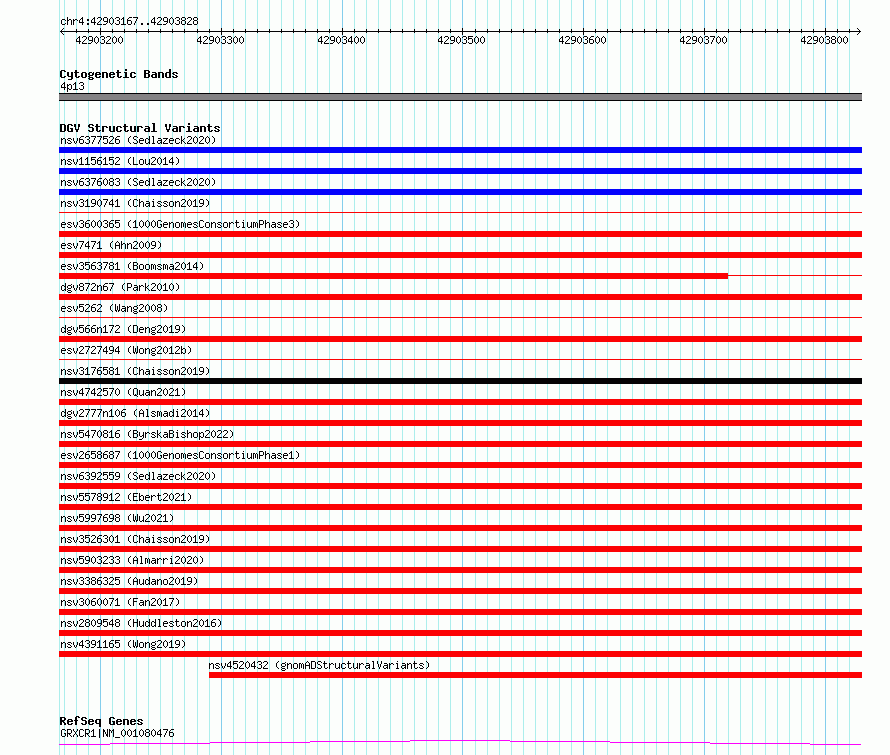
Task: Open the GRXCR1|NM_001080476 gene label
Action: [x=117, y=733]
